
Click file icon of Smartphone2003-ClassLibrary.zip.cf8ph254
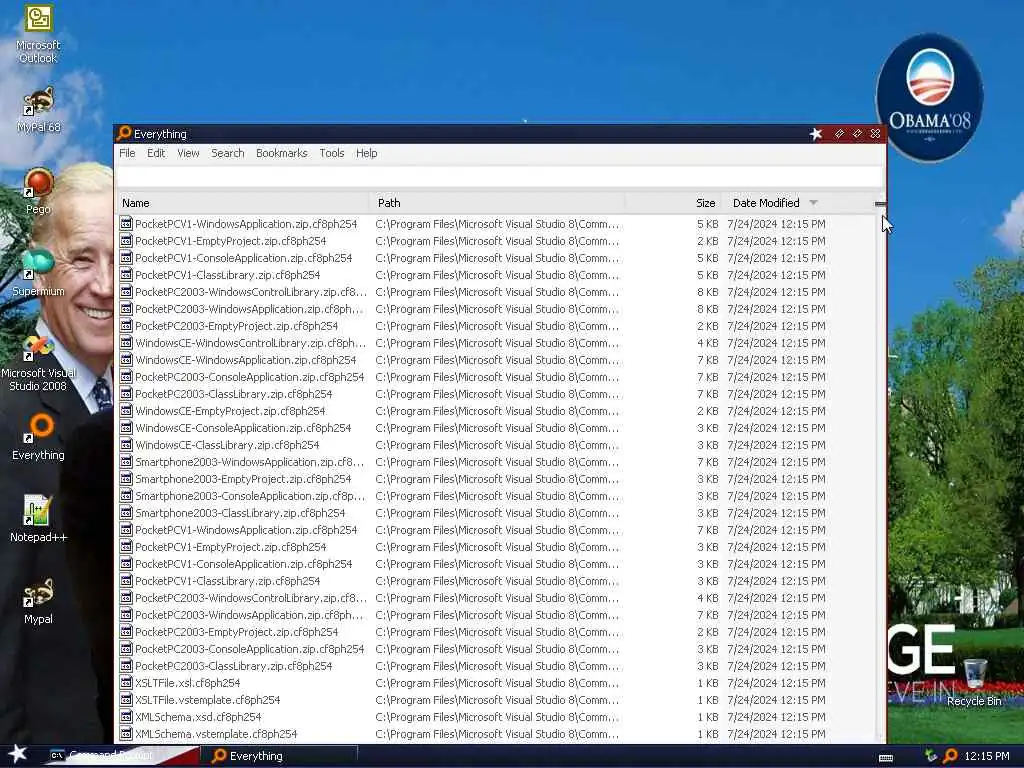[126, 513]
